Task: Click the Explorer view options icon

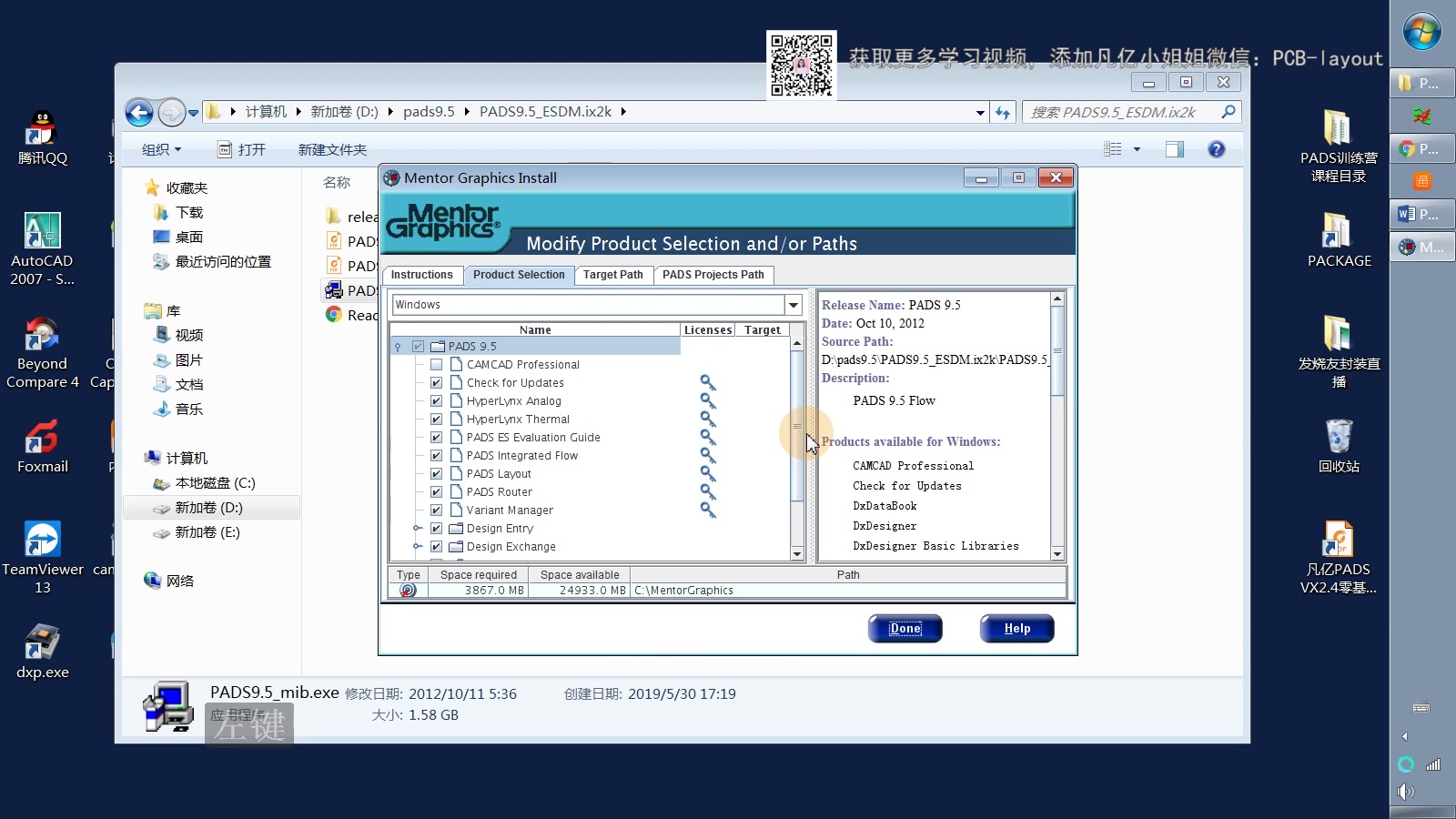Action: tap(1112, 149)
